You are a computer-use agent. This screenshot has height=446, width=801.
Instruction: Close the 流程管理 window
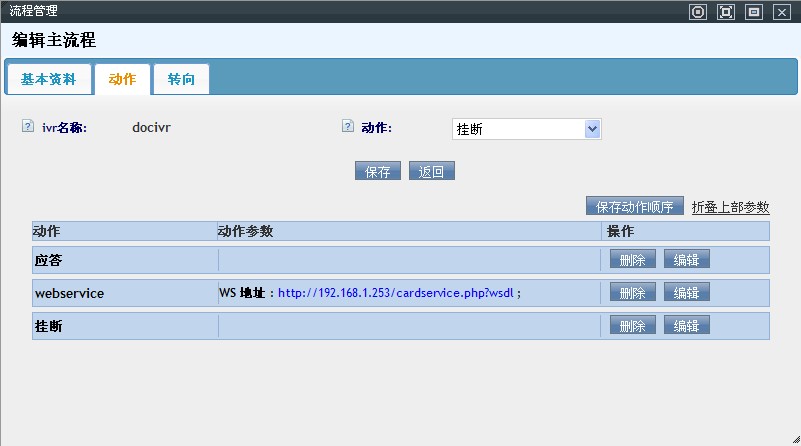tap(781, 12)
